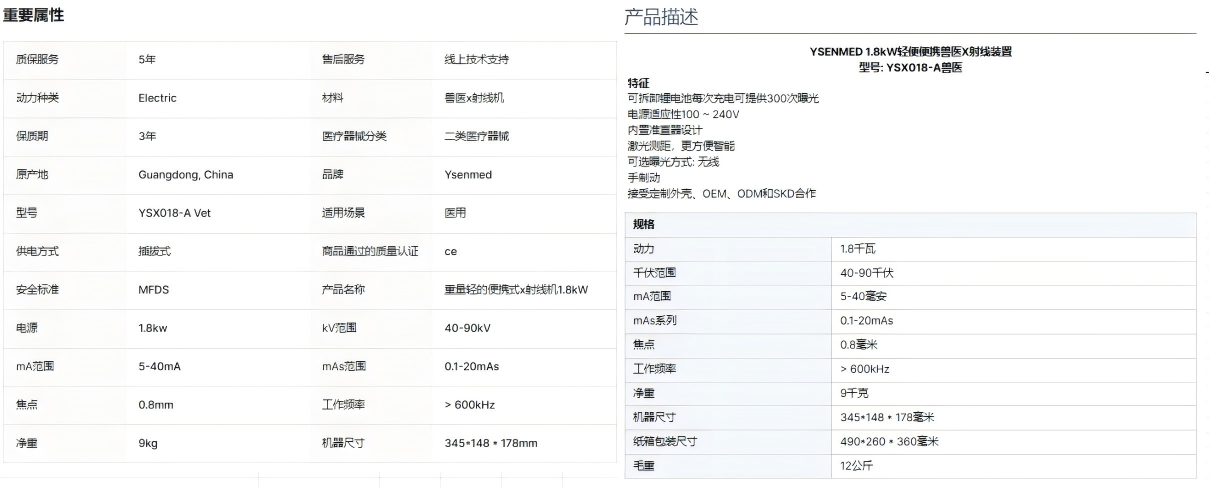The width and height of the screenshot is (1209, 488).
Task: Click the 二类医疗器械 value
Action: point(476,136)
